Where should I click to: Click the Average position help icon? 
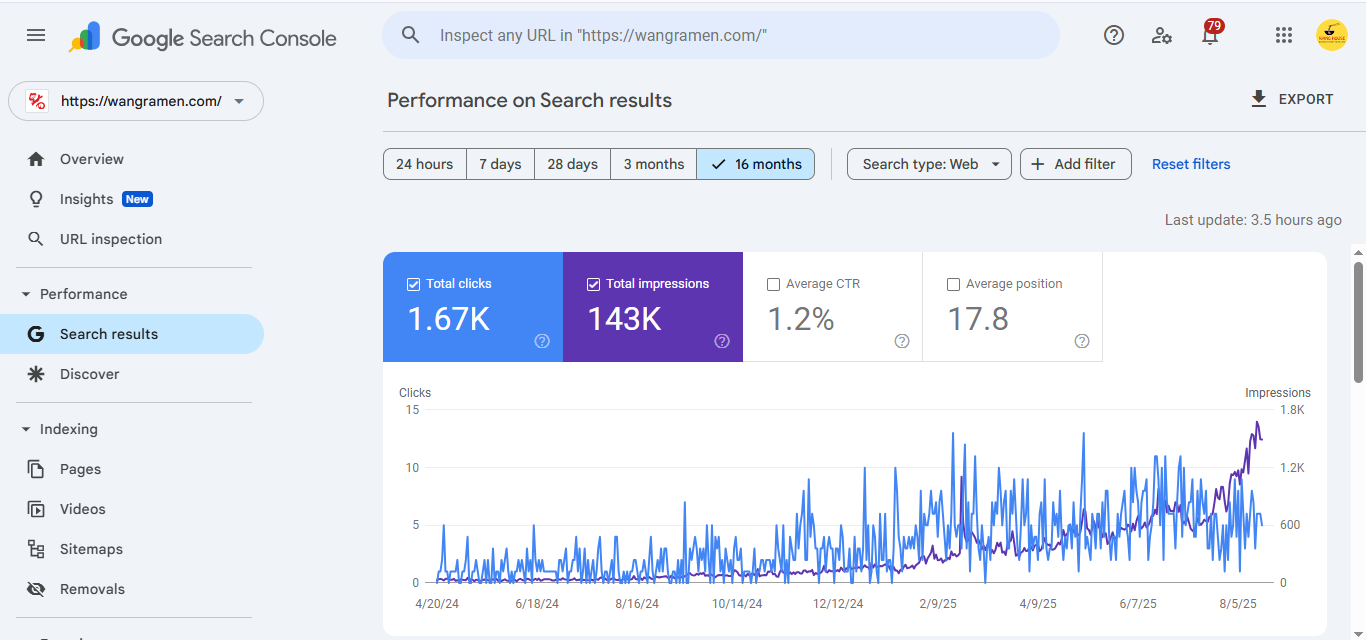tap(1082, 341)
